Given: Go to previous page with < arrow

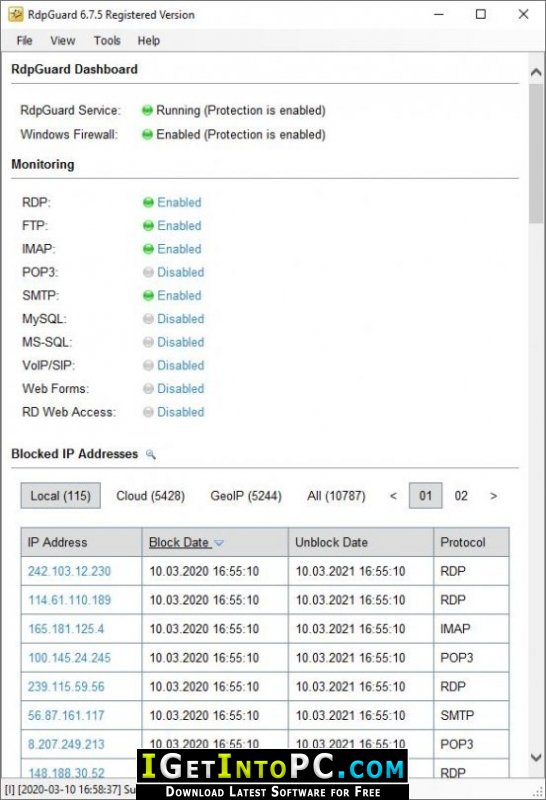Looking at the screenshot, I should coord(393,496).
